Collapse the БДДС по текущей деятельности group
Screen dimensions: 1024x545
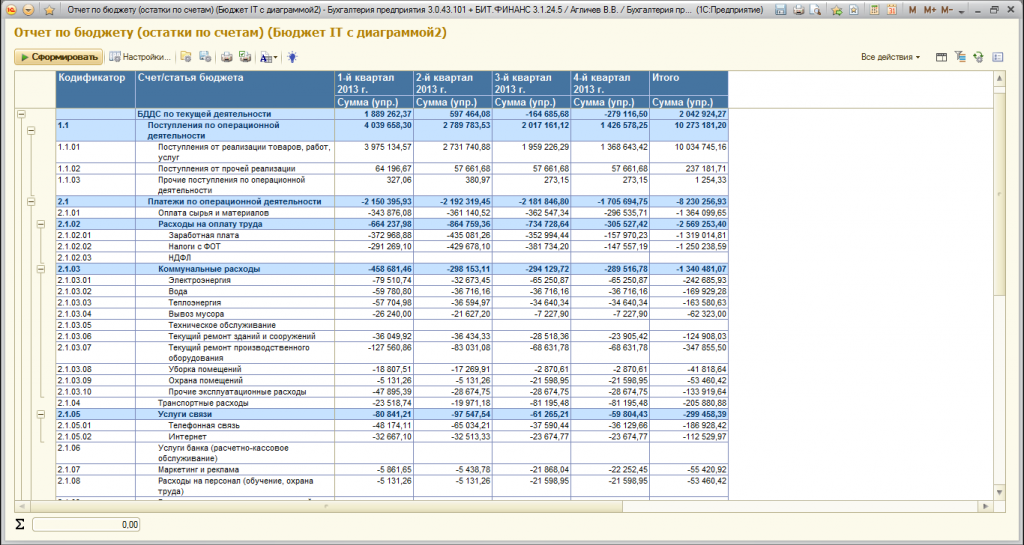(x=20, y=114)
